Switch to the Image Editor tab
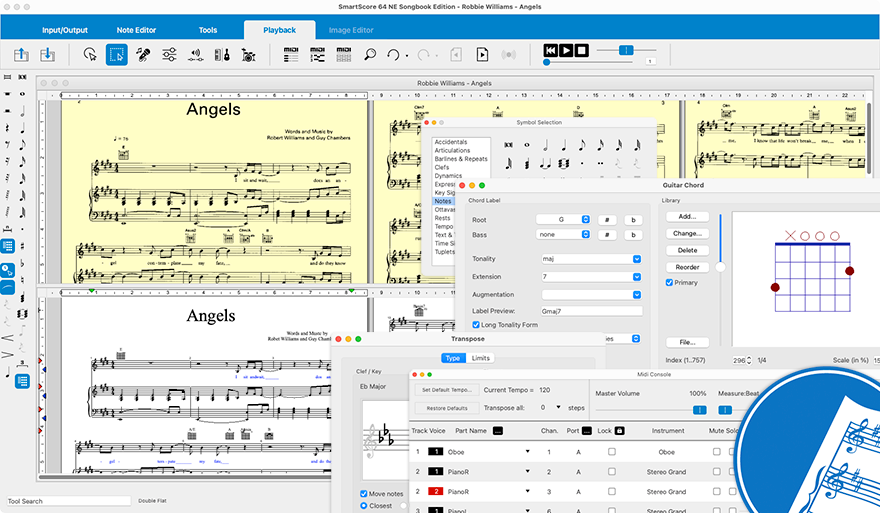The width and height of the screenshot is (880, 513). tap(351, 30)
